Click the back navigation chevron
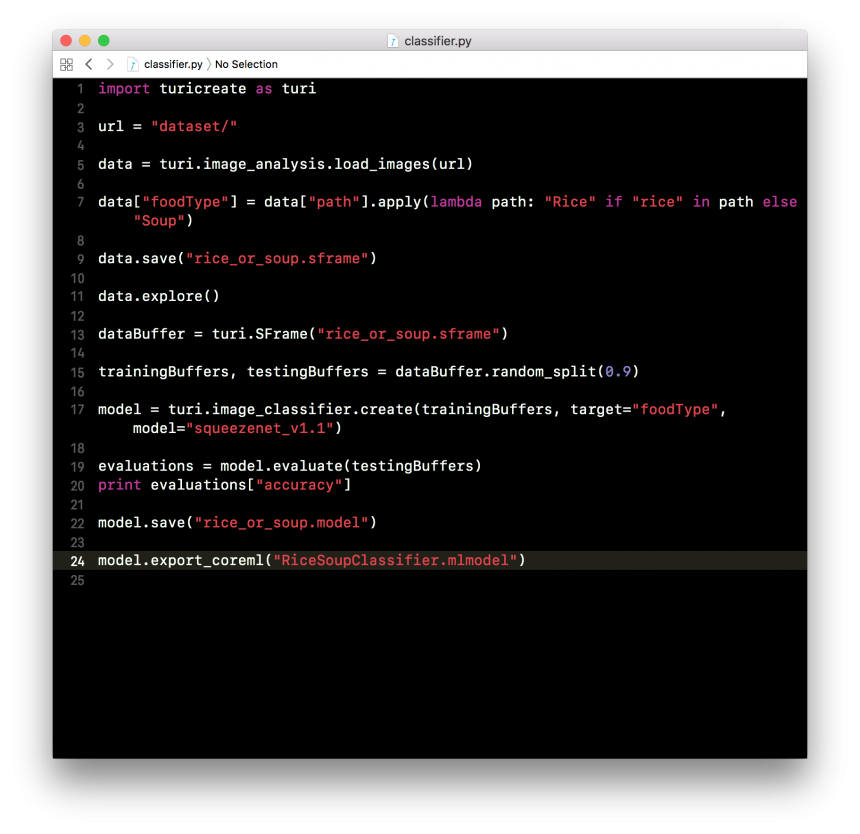Screen dimensions: 860x834 coord(88,64)
